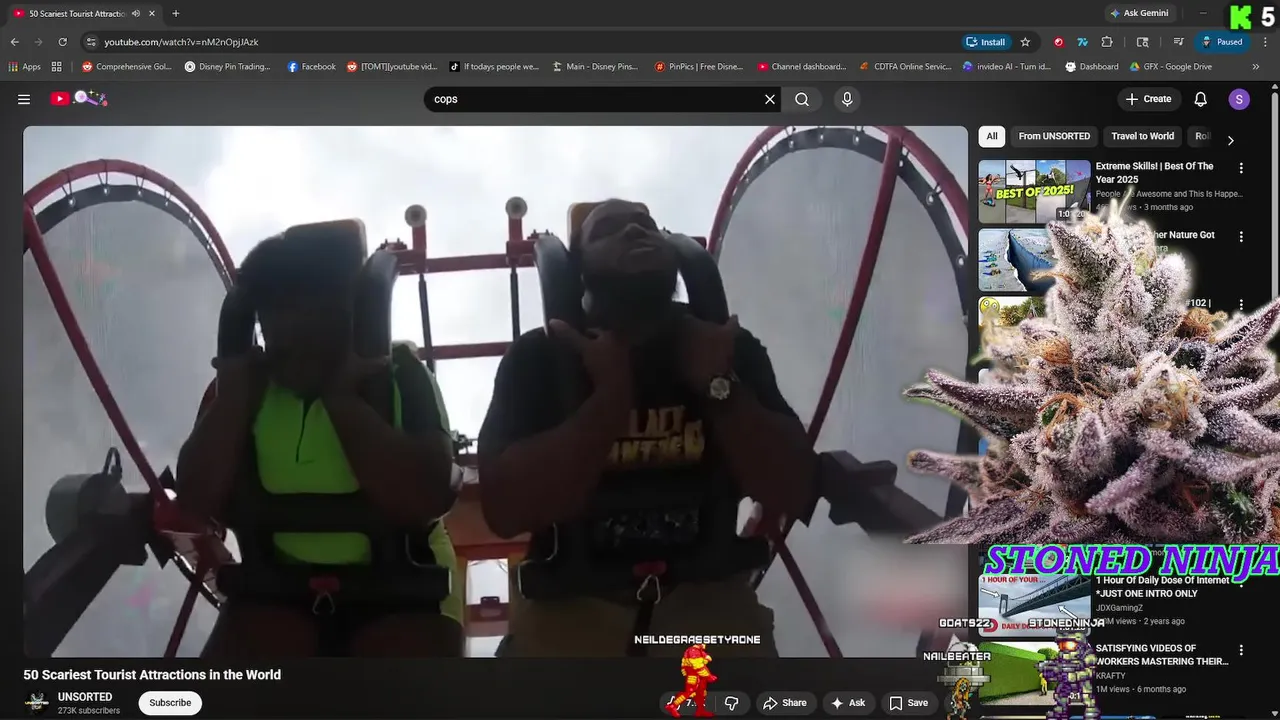This screenshot has height=720, width=1280.
Task: Open the YouTube hamburger guide menu
Action: click(x=24, y=99)
